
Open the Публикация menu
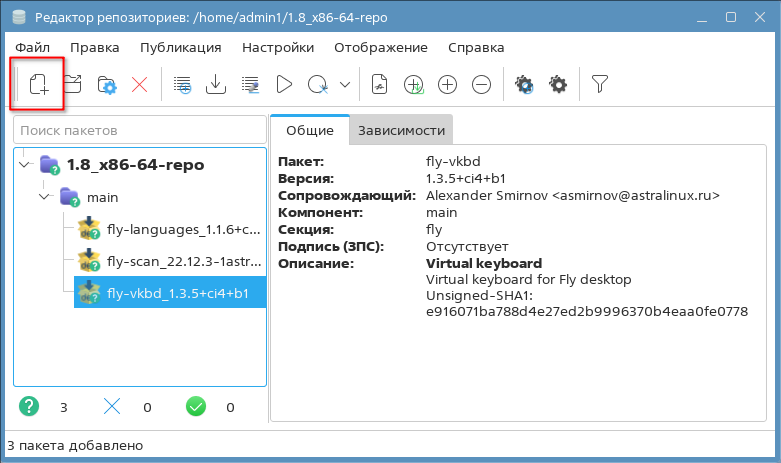(x=180, y=47)
